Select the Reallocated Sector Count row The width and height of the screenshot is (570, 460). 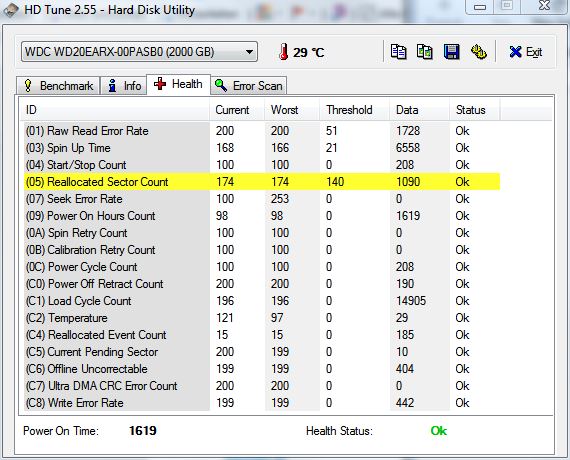point(262,182)
